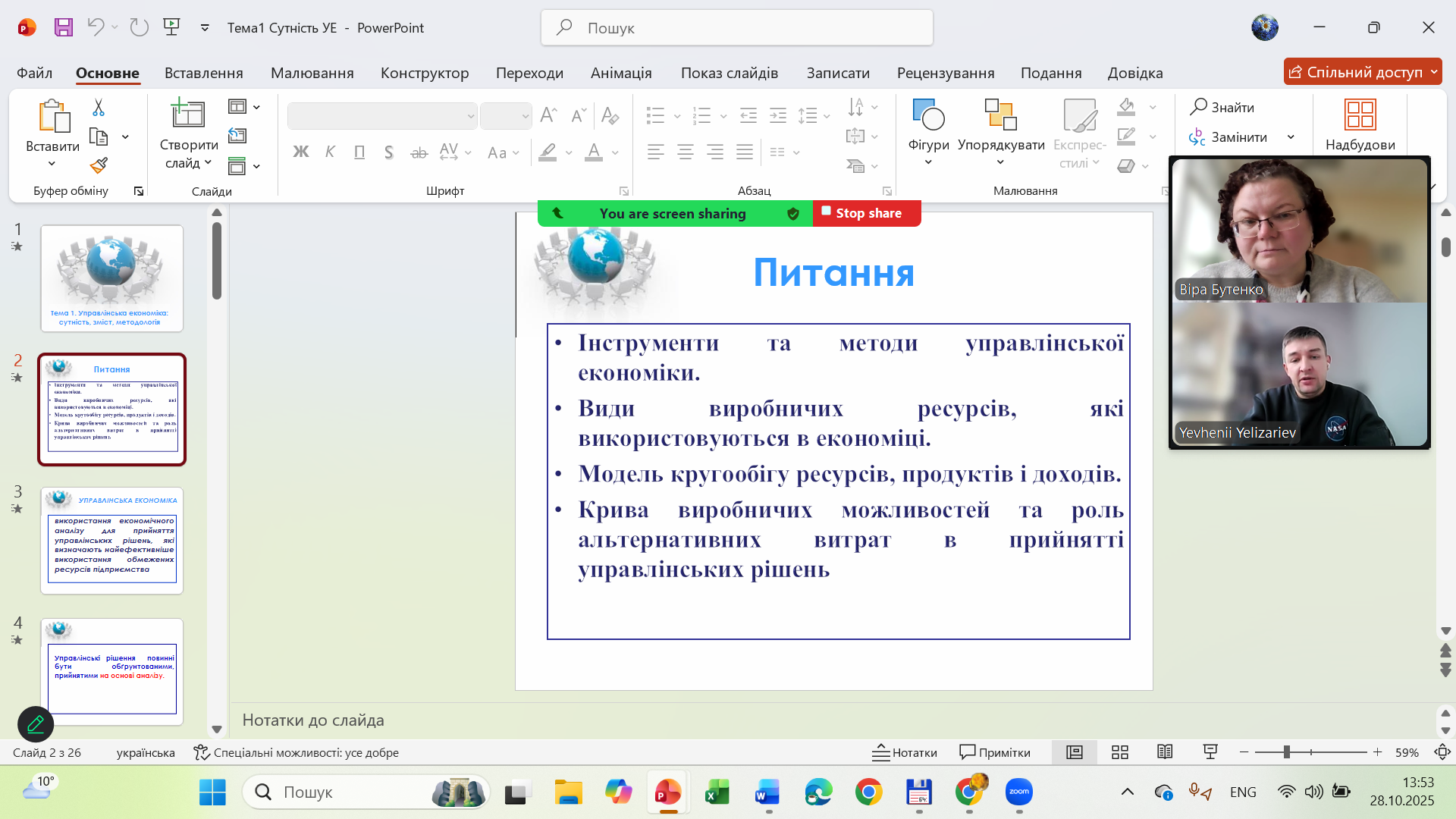The image size is (1456, 819).
Task: Toggle Нотатки notes pane in status bar
Action: point(905,752)
